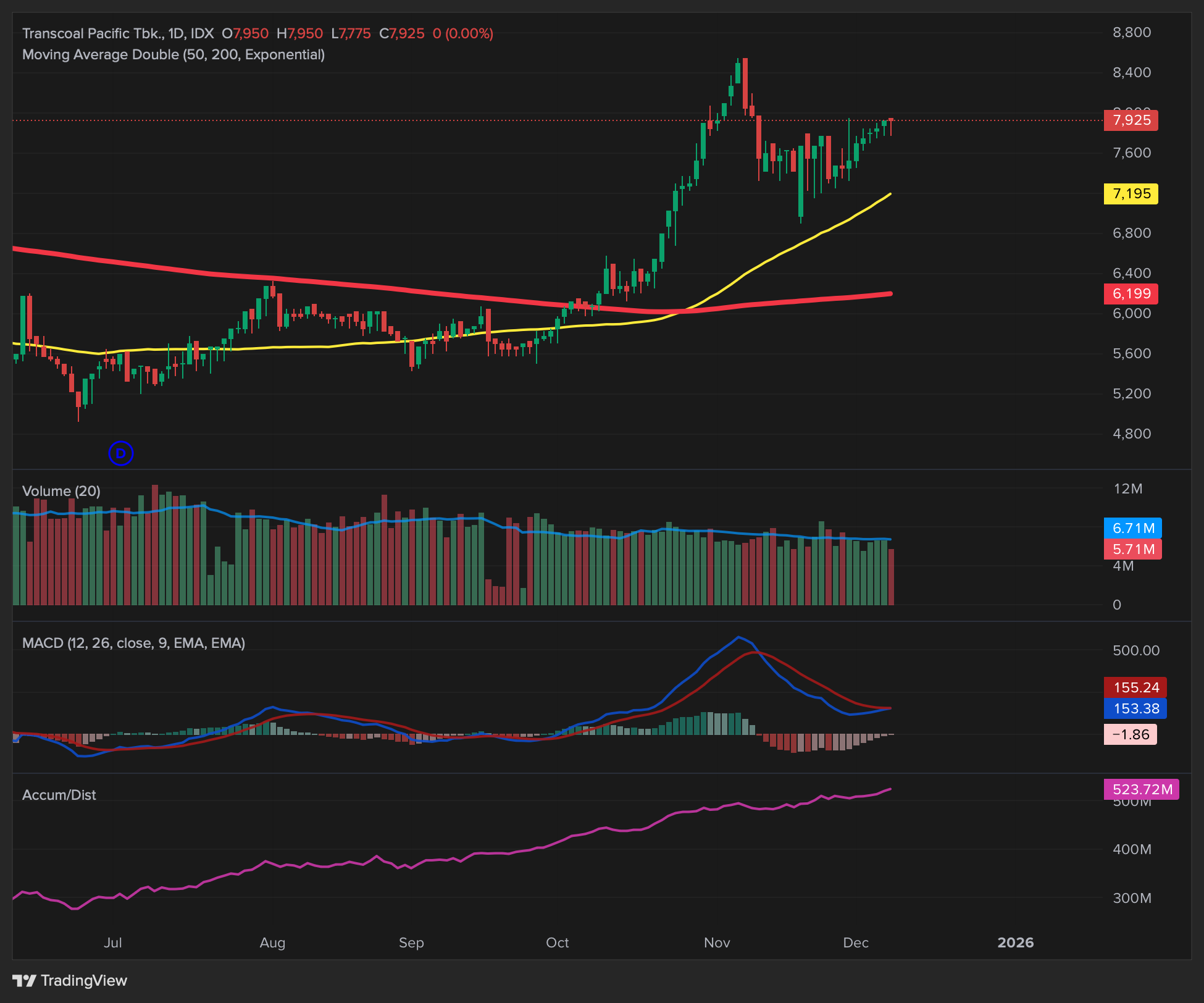Click the Nov label on time axis
Screen dimensions: 1204x1003
(x=717, y=942)
